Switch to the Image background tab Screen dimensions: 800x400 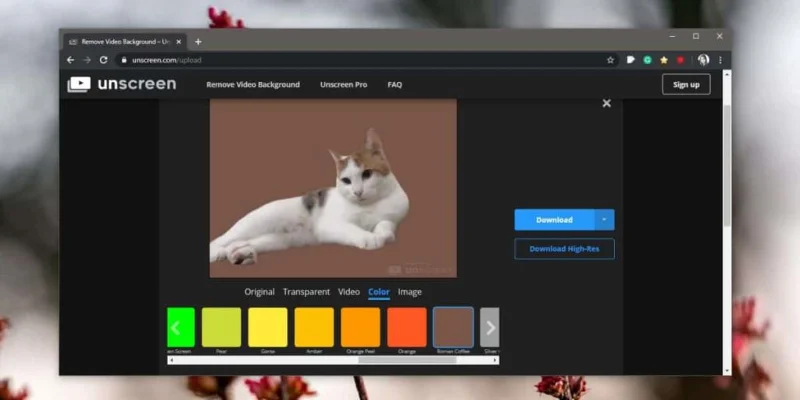point(410,292)
